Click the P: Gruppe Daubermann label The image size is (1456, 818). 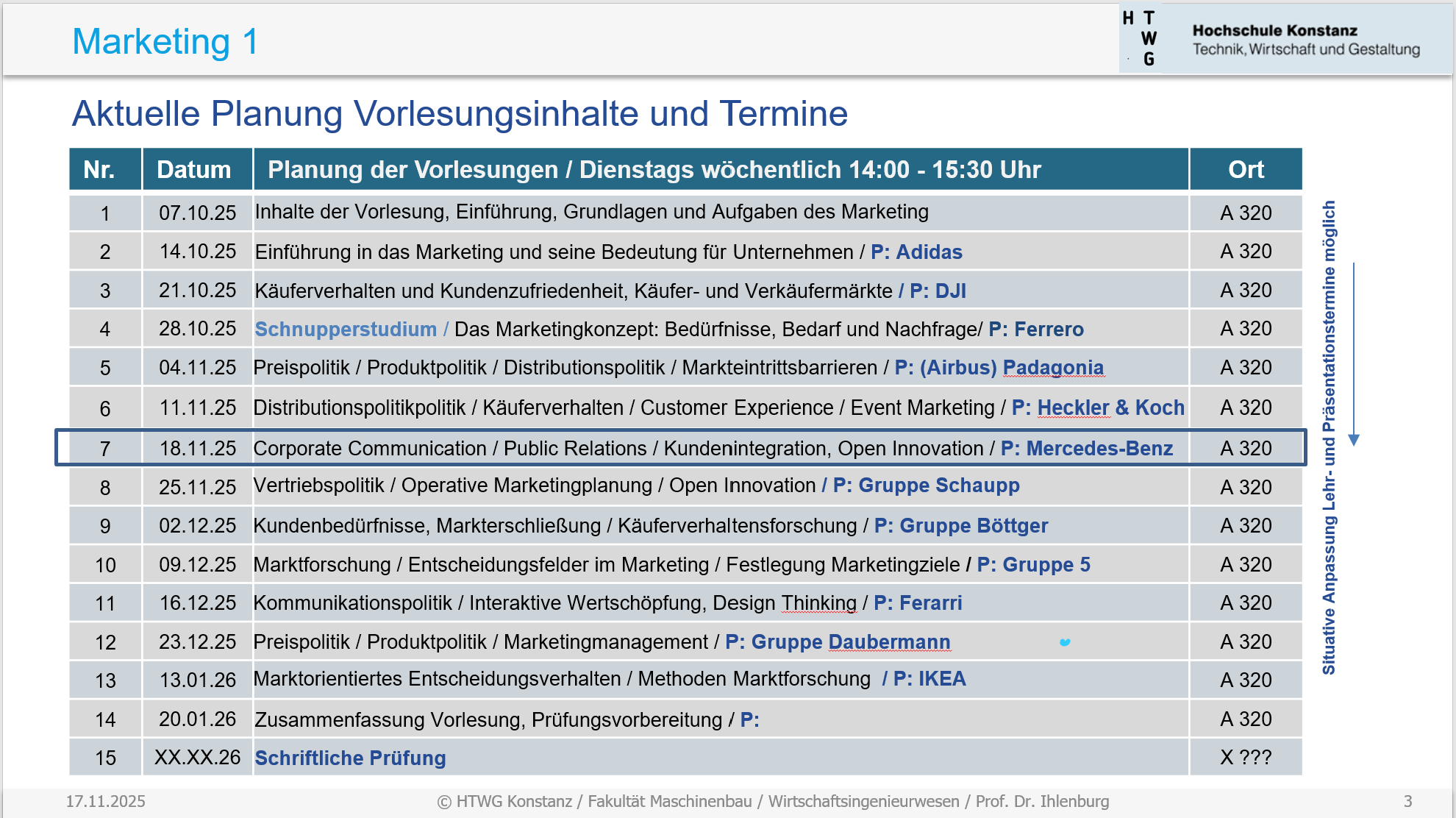coord(838,641)
